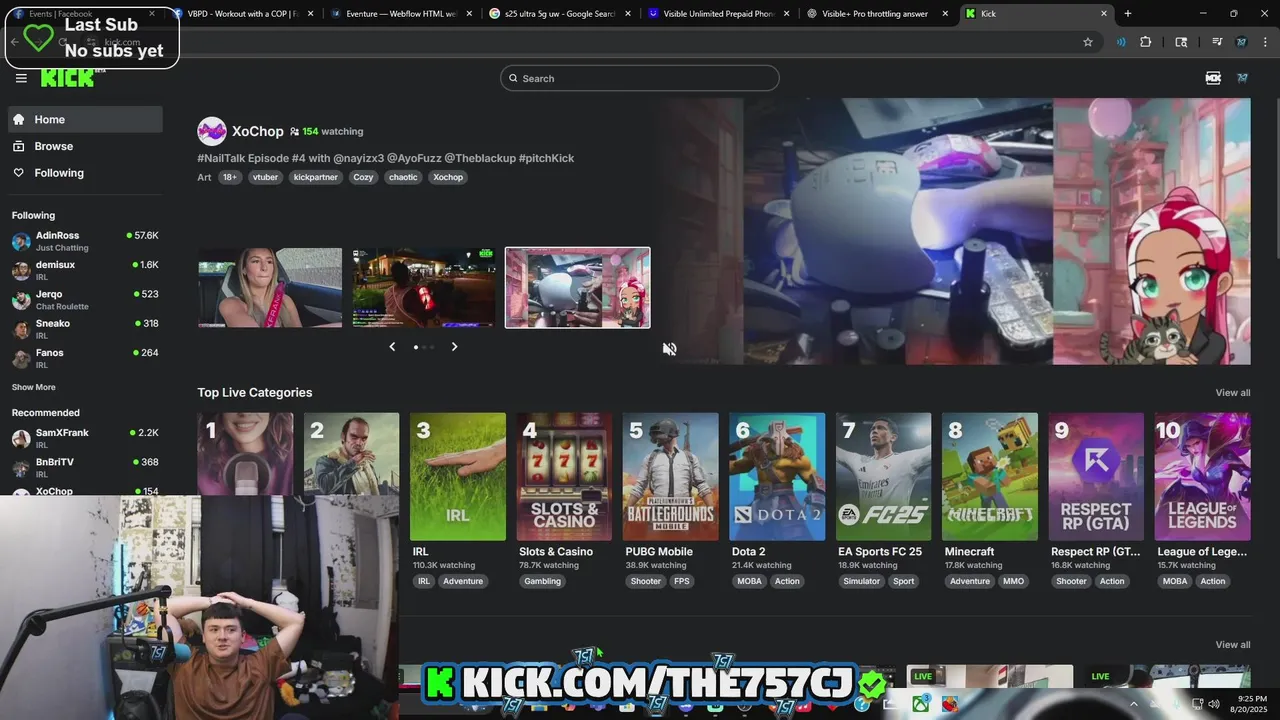Open the browser Extensions puzzle icon
The image size is (1280, 720).
[1146, 42]
